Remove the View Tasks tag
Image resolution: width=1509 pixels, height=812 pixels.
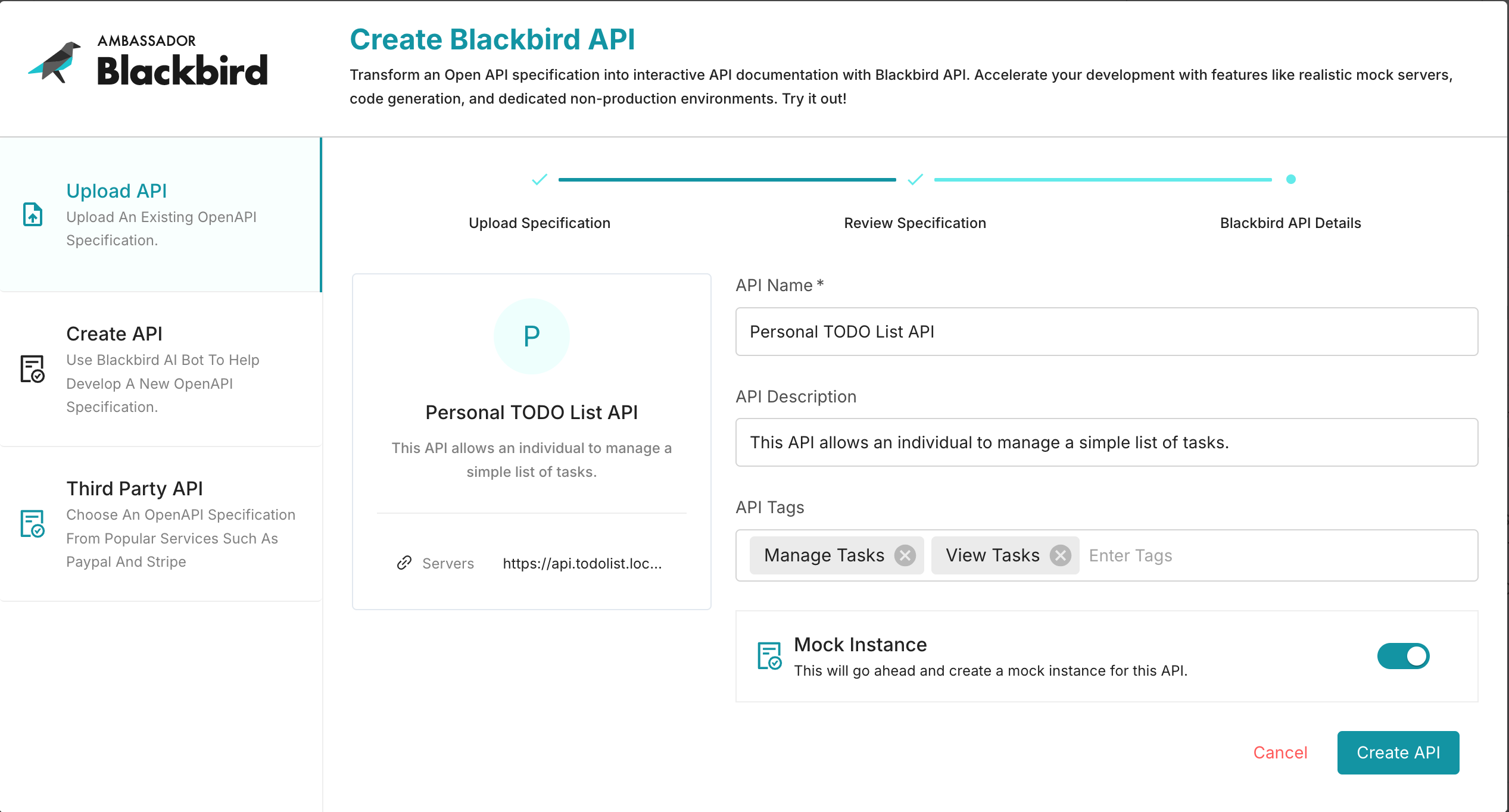[x=1061, y=555]
